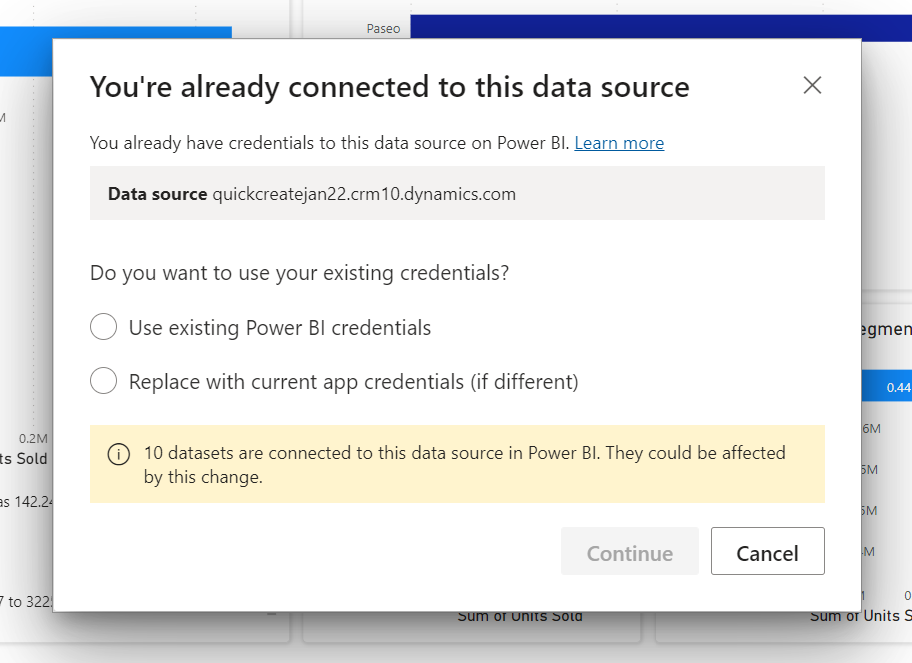Click the yellow warning about 10 datasets
Viewport: 912px width, 663px height.
(x=457, y=464)
